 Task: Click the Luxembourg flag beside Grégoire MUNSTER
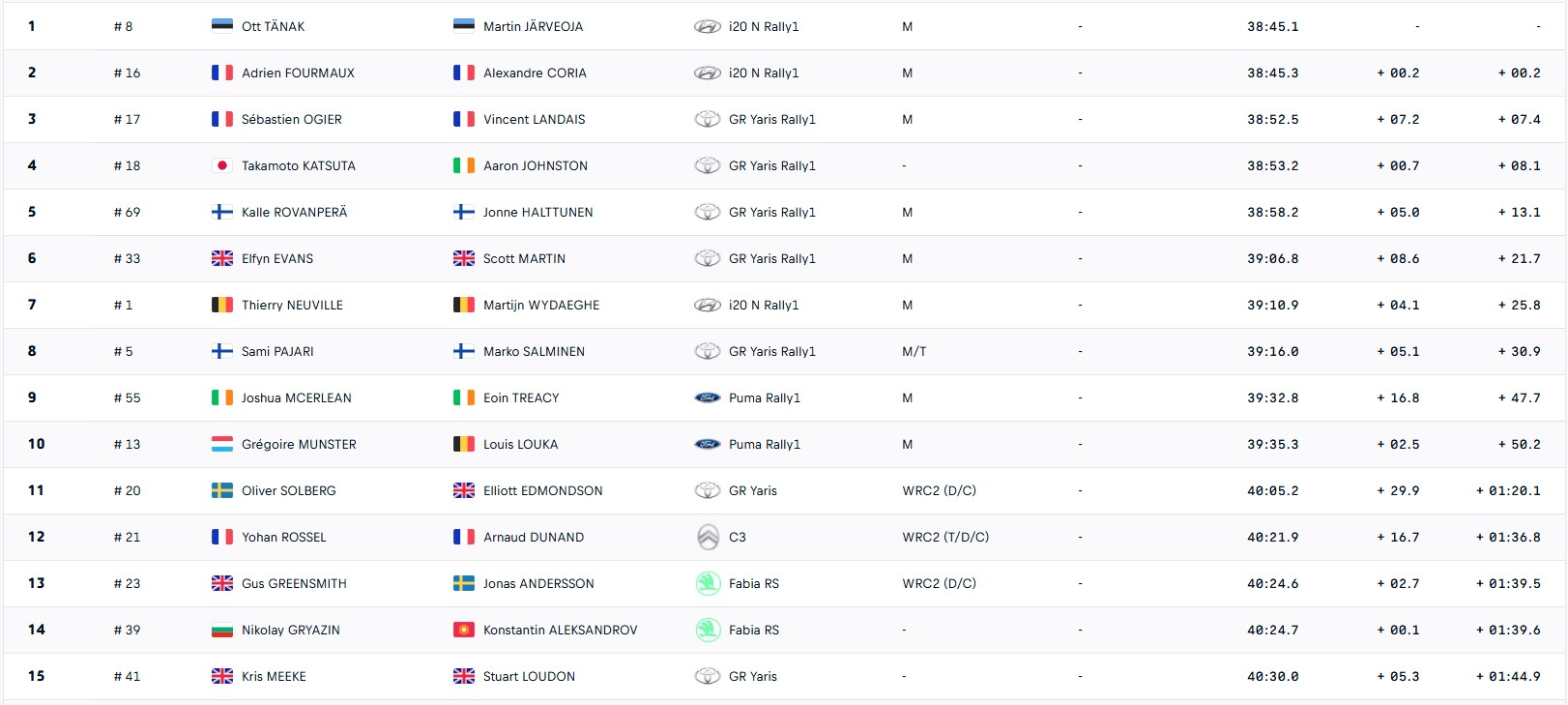[222, 444]
